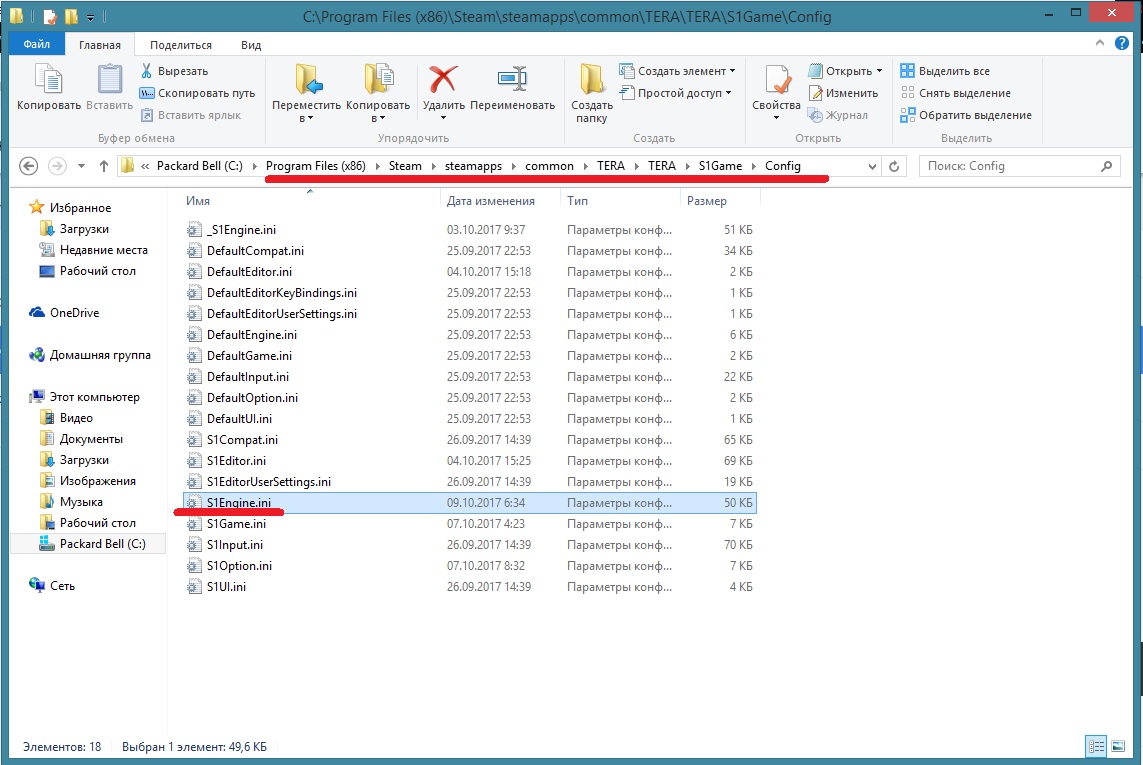
Task: Click the Copy (Копировать) ribbon icon
Action: [49, 79]
